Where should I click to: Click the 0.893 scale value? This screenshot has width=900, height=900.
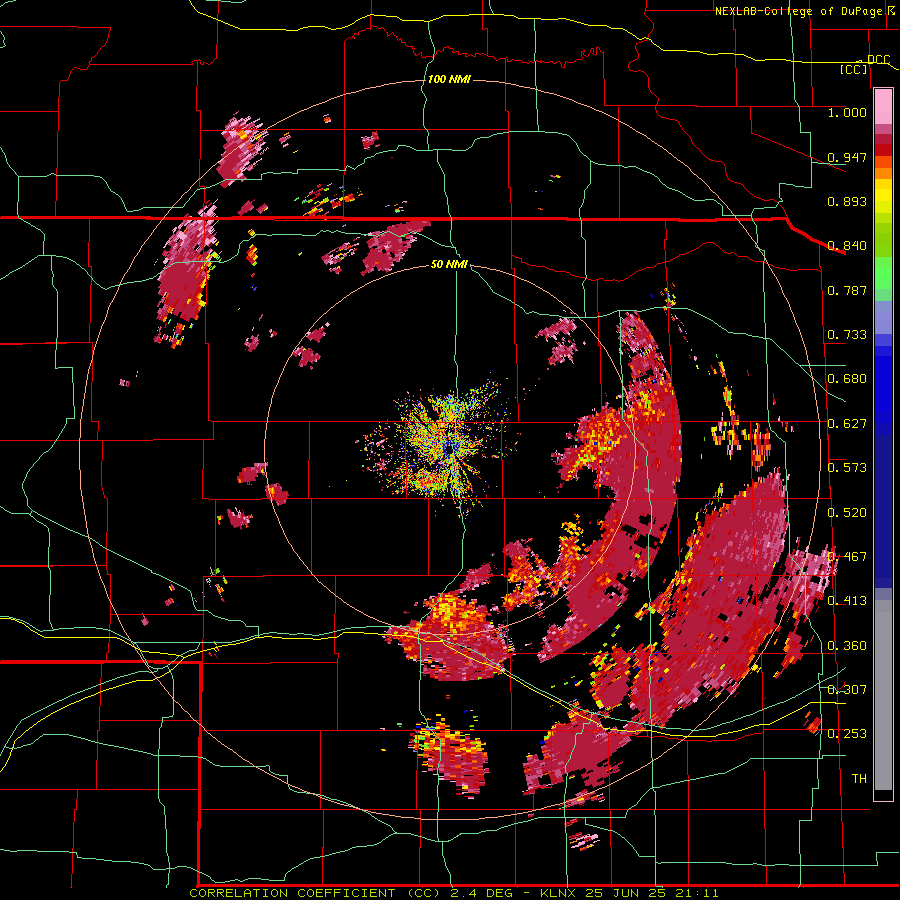pos(847,201)
